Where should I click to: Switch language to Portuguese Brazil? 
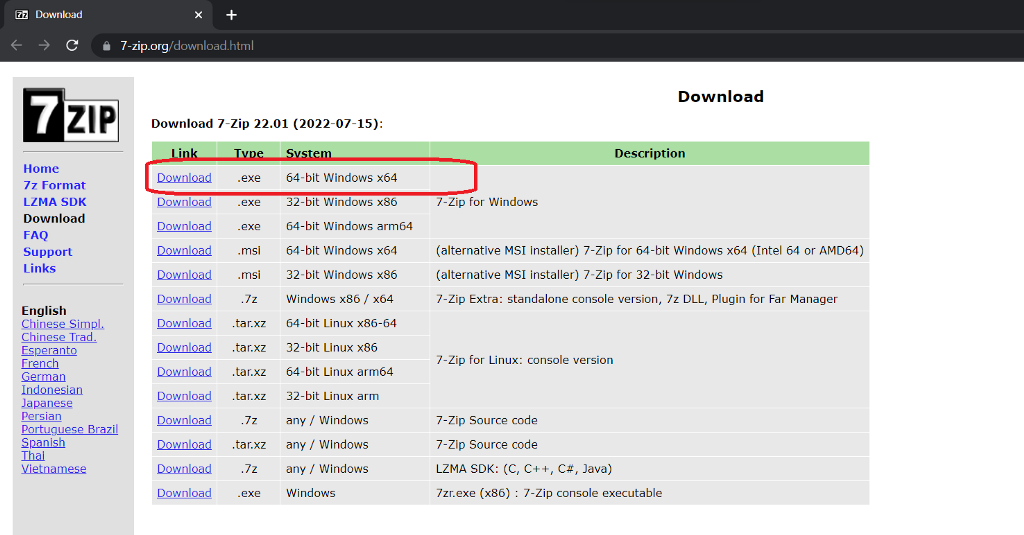70,429
